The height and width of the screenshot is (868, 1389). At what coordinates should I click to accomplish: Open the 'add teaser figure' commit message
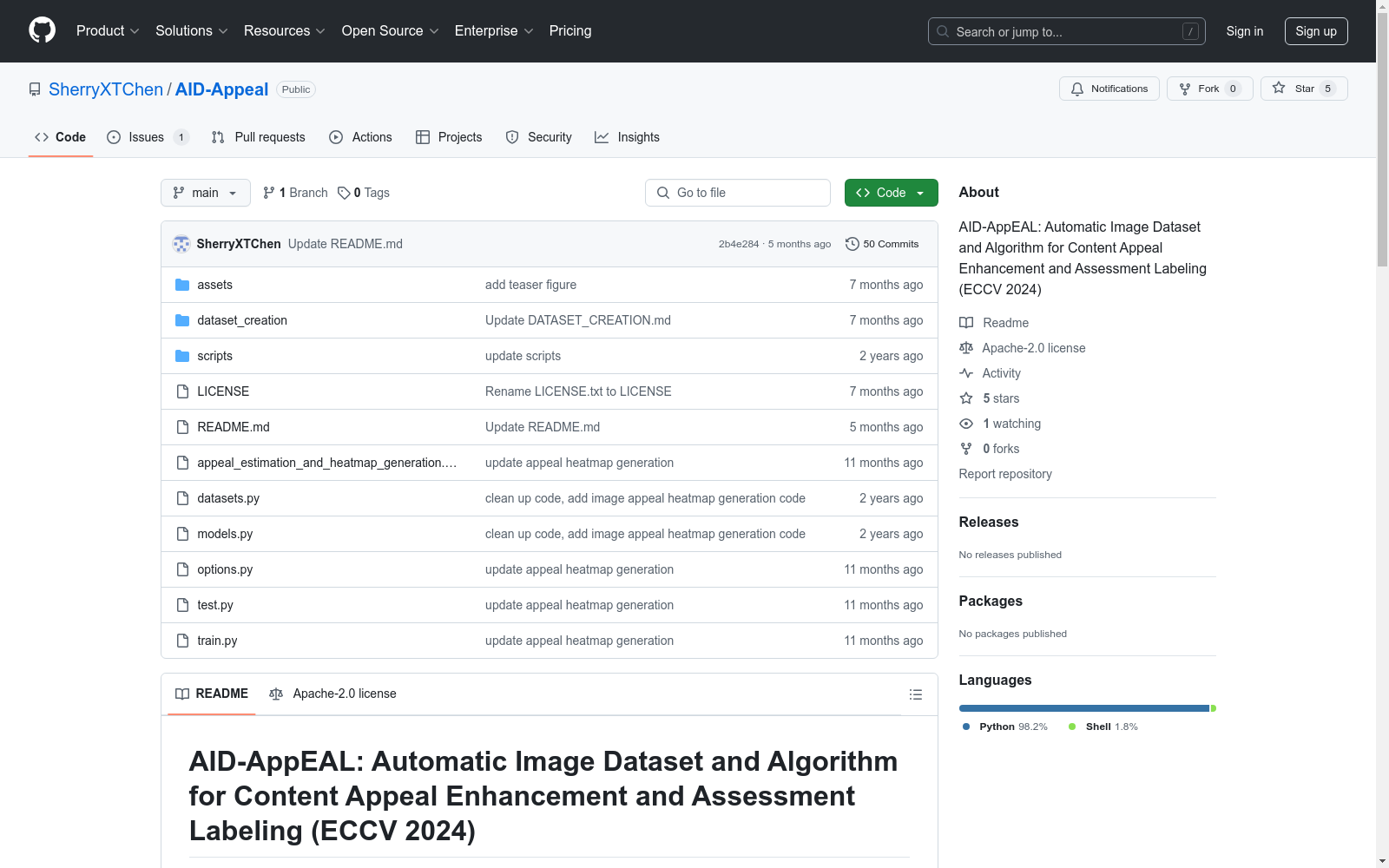tap(530, 285)
